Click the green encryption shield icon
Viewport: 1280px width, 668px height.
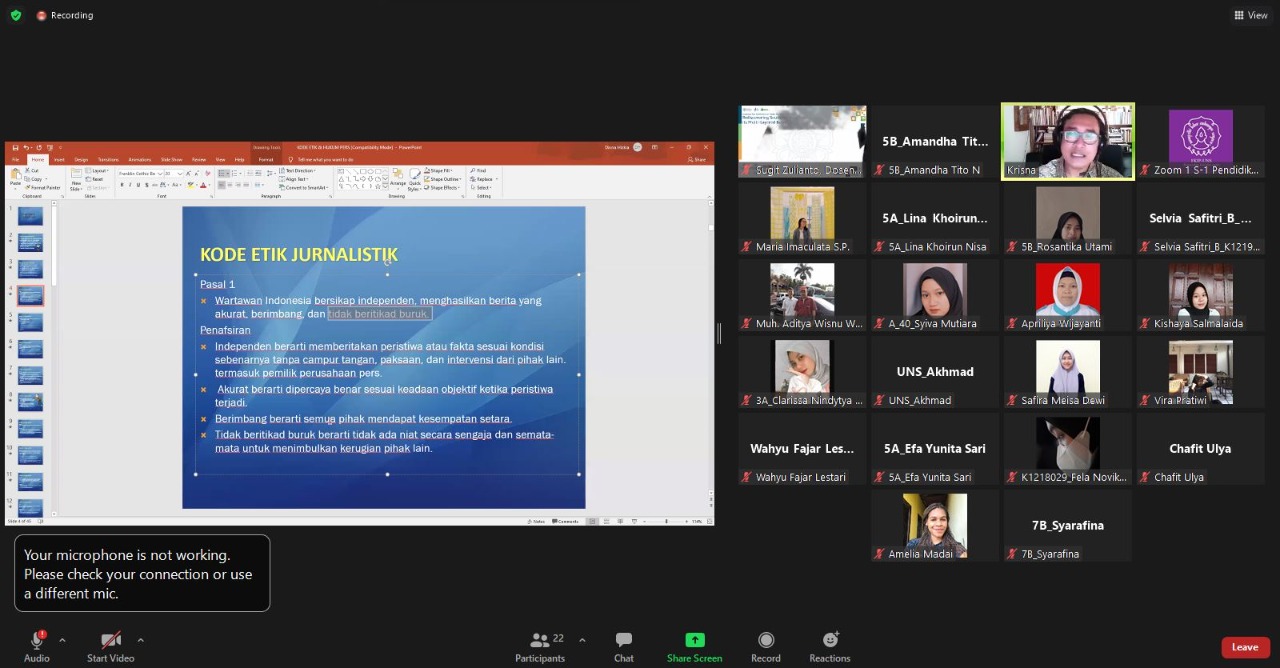15,15
